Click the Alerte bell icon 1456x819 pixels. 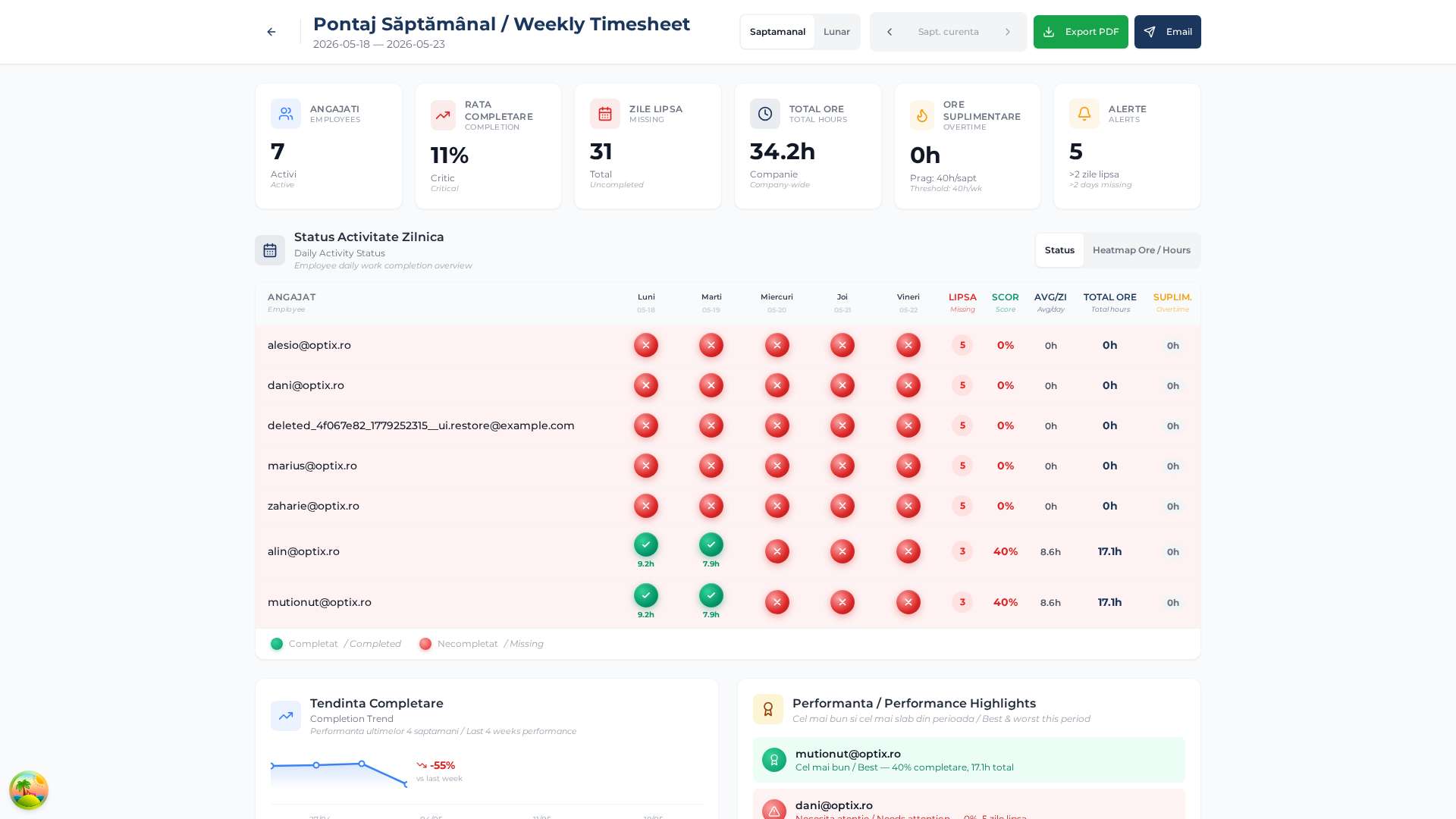(x=1084, y=114)
